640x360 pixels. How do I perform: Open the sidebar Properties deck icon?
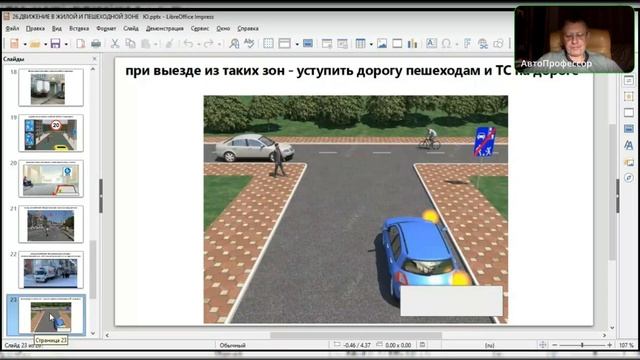pos(629,80)
